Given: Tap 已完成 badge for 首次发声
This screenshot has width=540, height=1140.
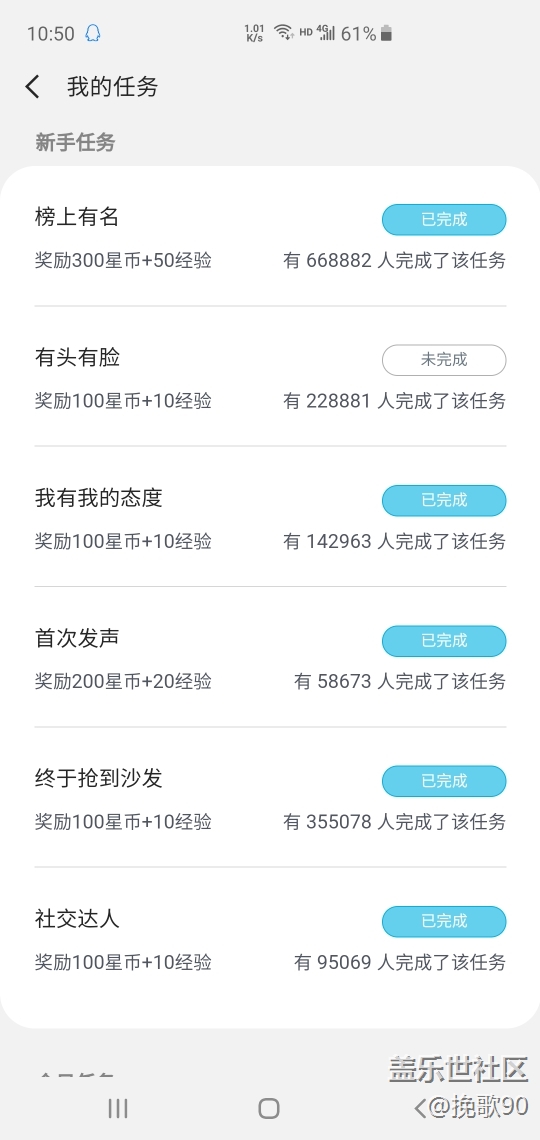Looking at the screenshot, I should [x=444, y=641].
